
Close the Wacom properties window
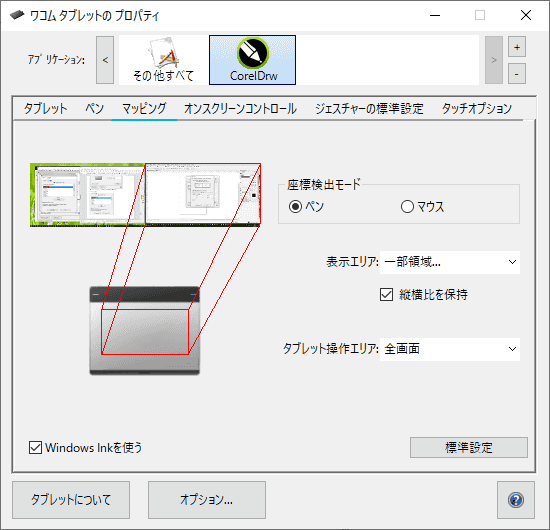[526, 15]
